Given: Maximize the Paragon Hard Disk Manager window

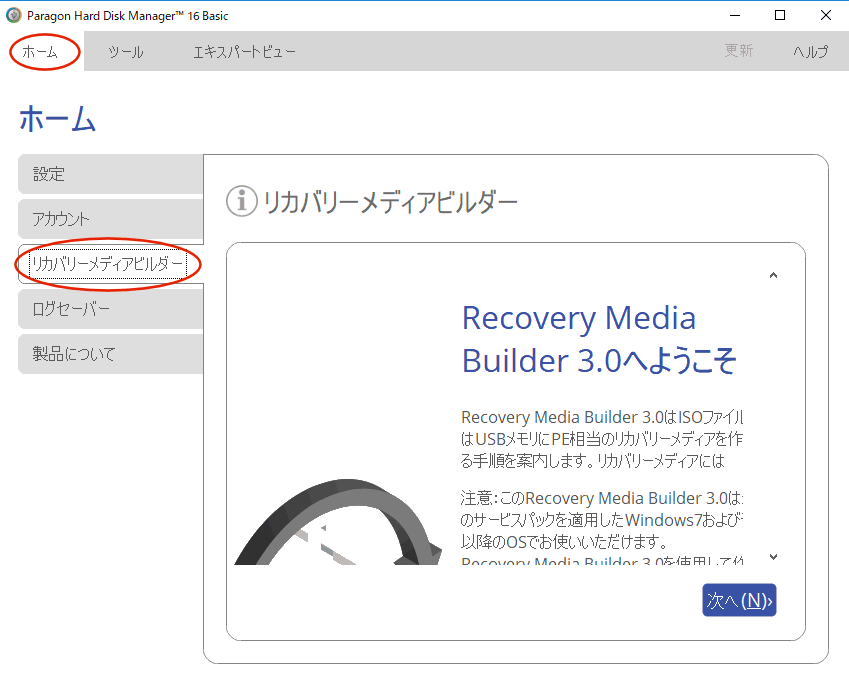Looking at the screenshot, I should (x=780, y=15).
